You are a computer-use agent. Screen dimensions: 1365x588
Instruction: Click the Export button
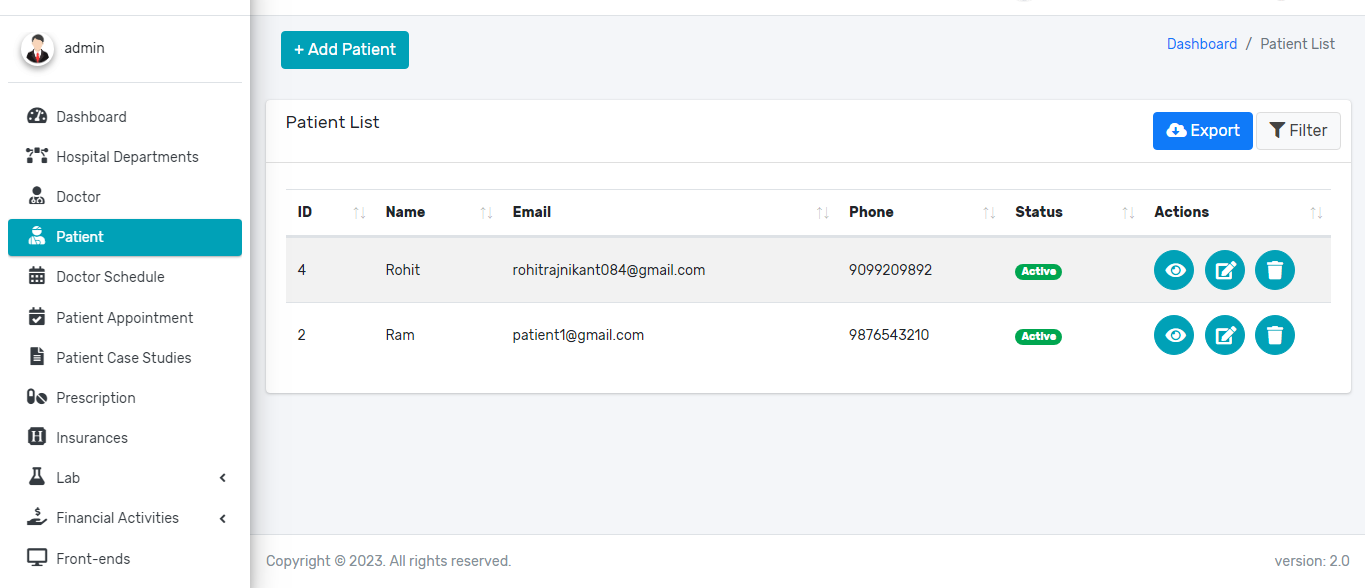1202,130
